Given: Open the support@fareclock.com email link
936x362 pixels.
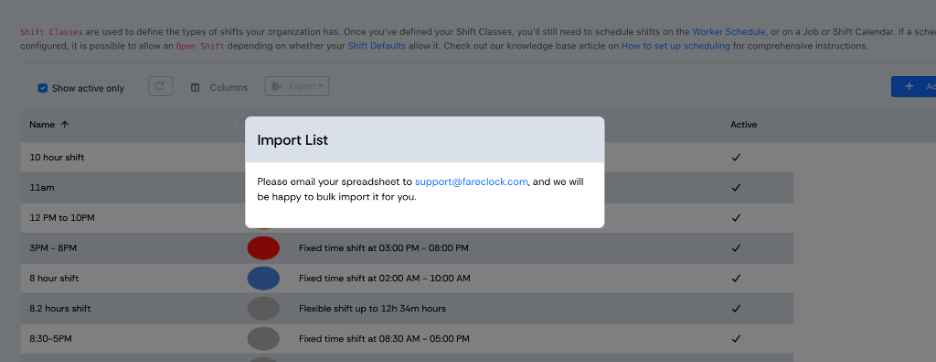Looking at the screenshot, I should [x=471, y=182].
